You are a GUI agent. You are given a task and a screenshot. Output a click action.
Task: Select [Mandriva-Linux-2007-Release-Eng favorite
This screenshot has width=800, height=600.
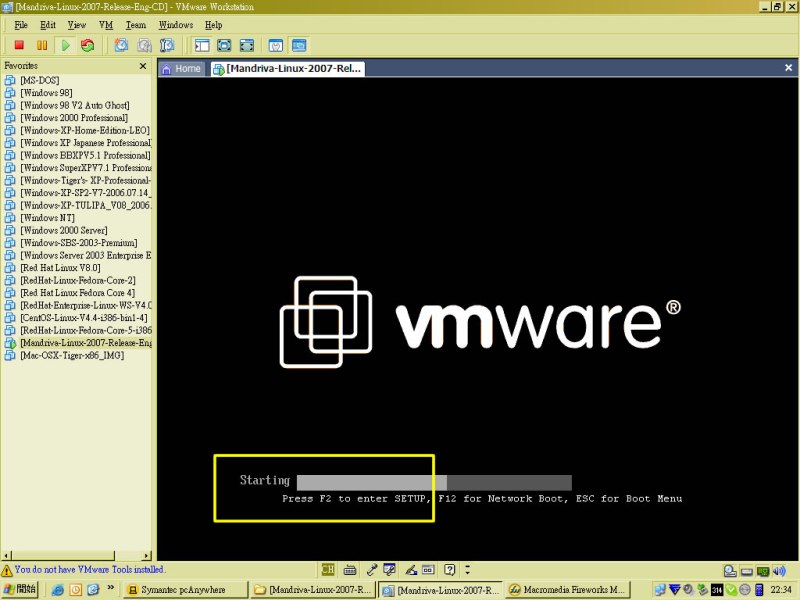point(78,343)
